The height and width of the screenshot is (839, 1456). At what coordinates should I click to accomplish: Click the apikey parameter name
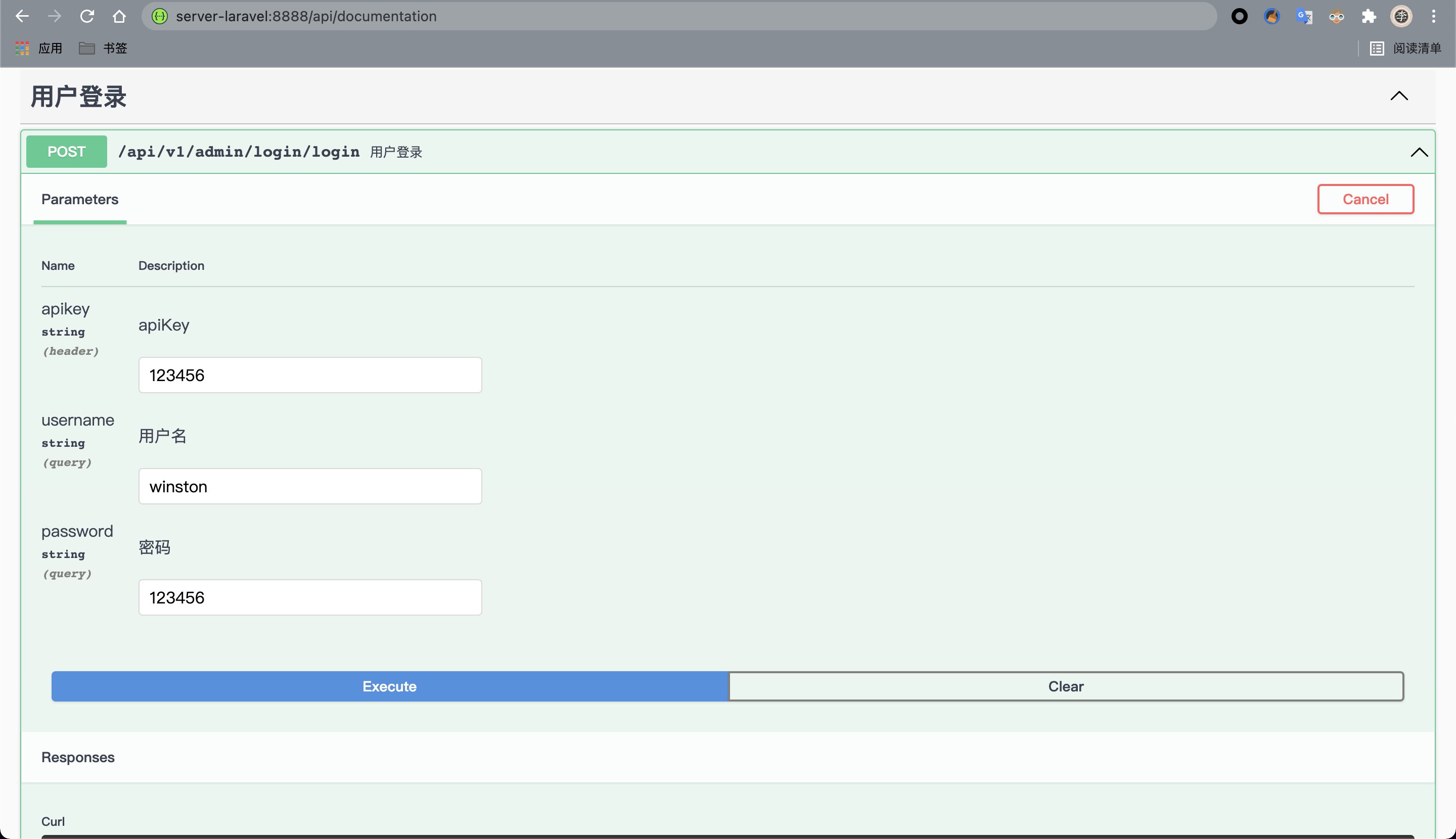point(65,309)
